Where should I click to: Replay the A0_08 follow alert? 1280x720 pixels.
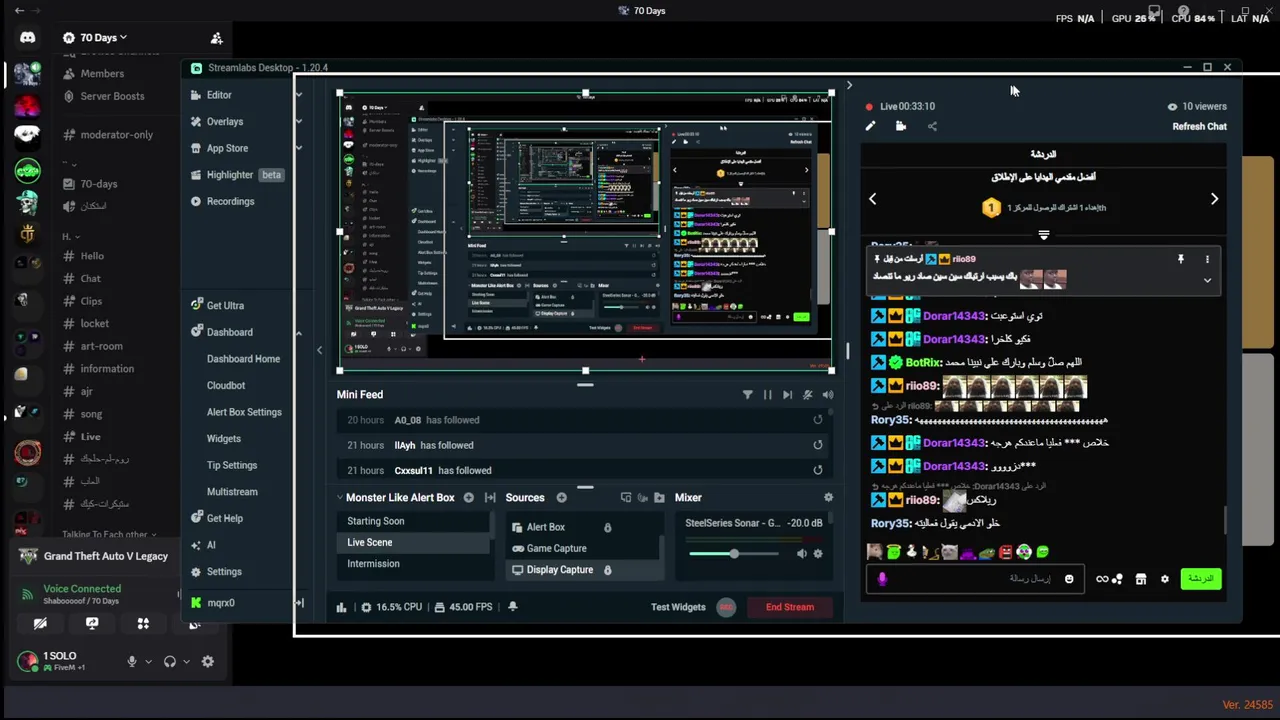pos(818,420)
